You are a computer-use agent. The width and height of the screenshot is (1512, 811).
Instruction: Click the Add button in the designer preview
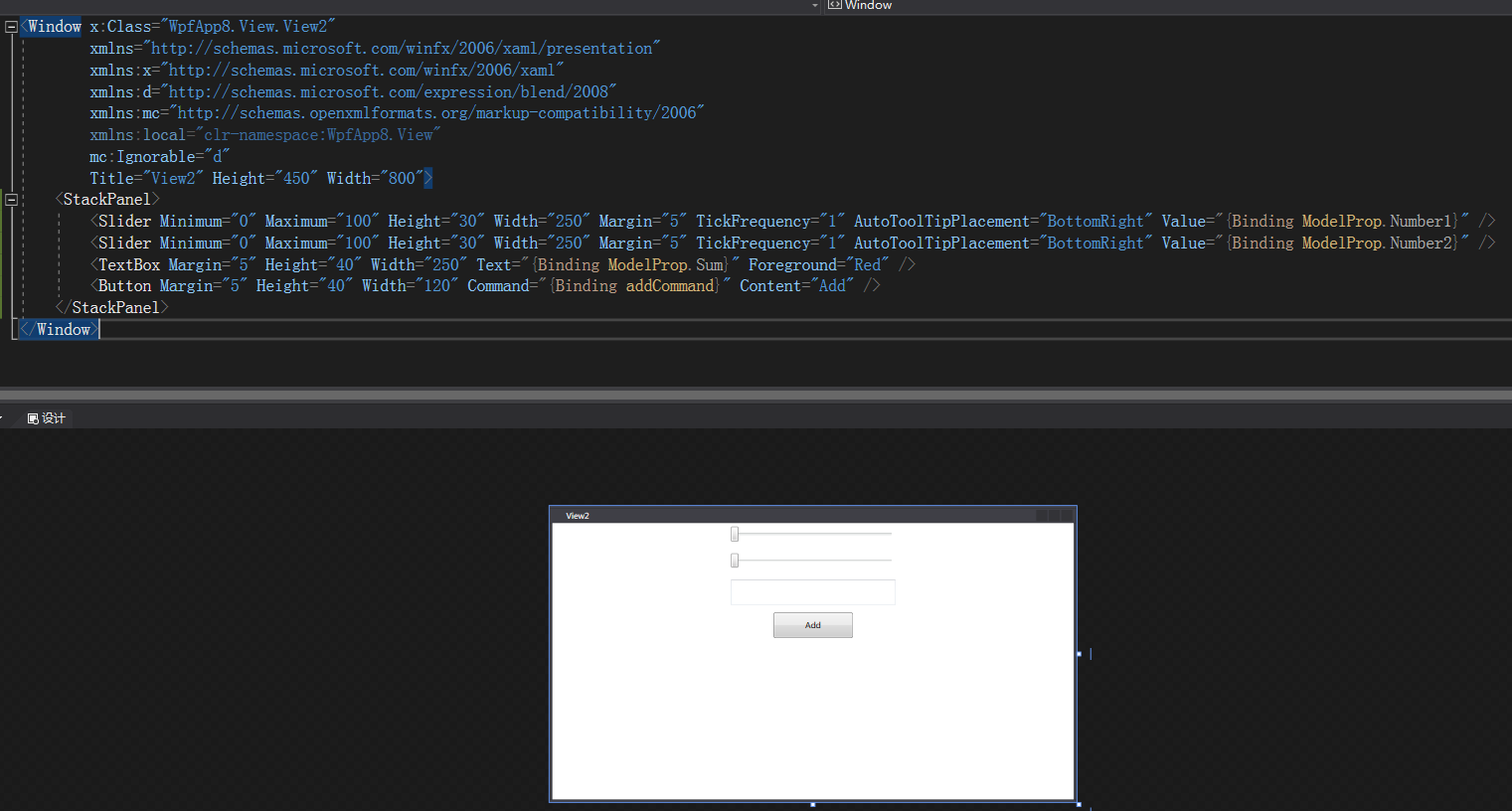[813, 625]
